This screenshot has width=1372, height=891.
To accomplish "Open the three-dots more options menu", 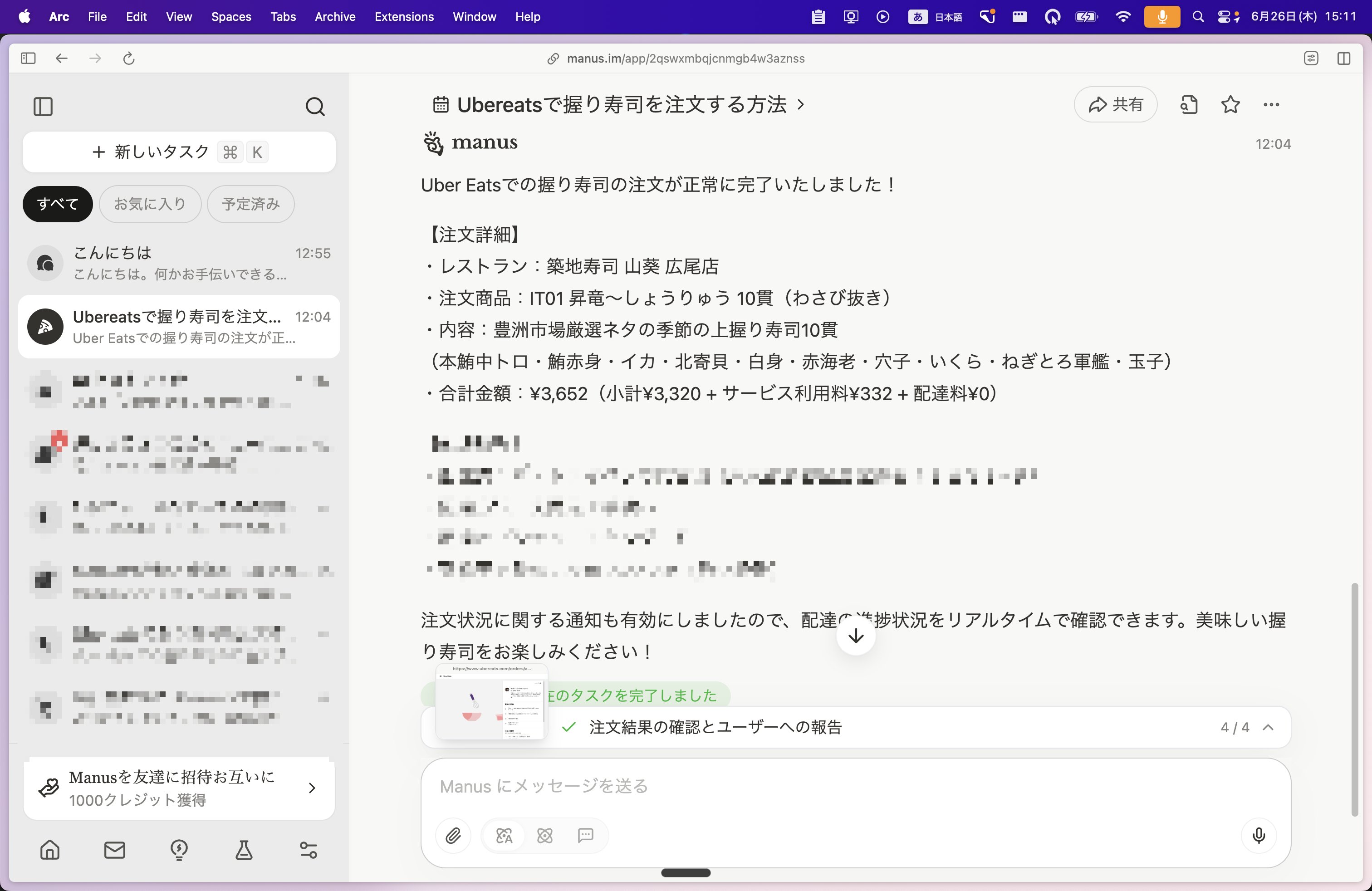I will coord(1271,104).
